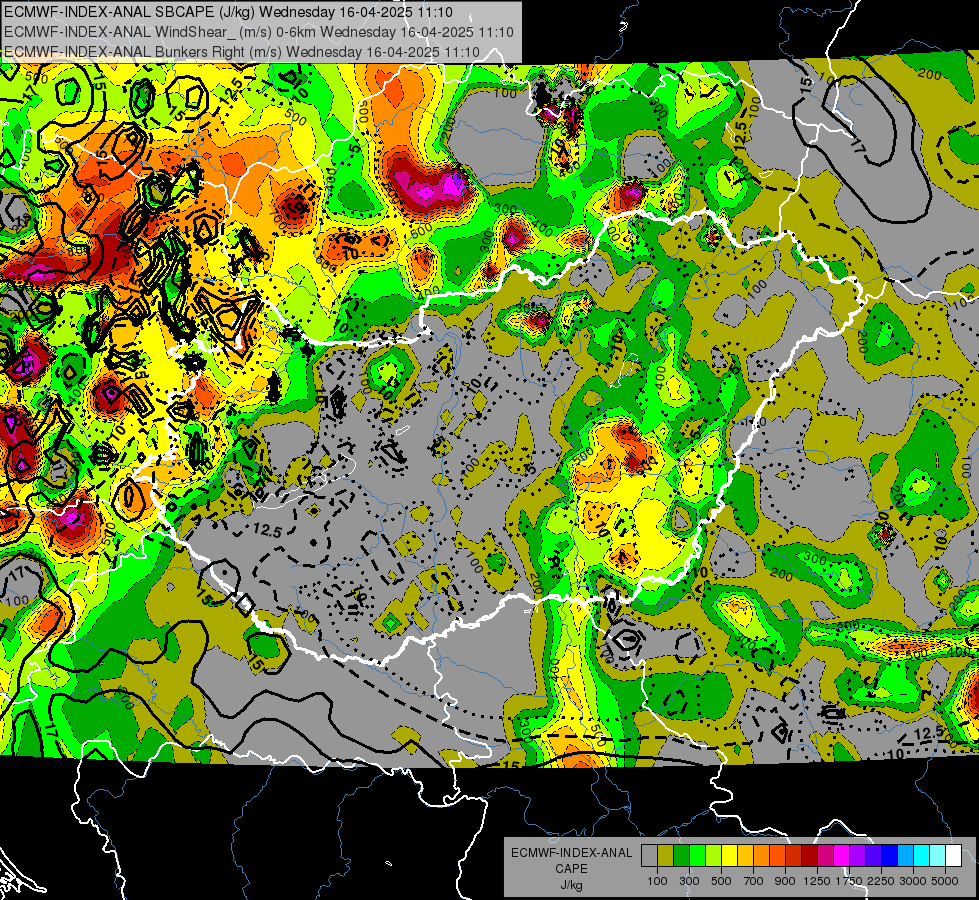Click the legend tick value 500

pos(722,881)
